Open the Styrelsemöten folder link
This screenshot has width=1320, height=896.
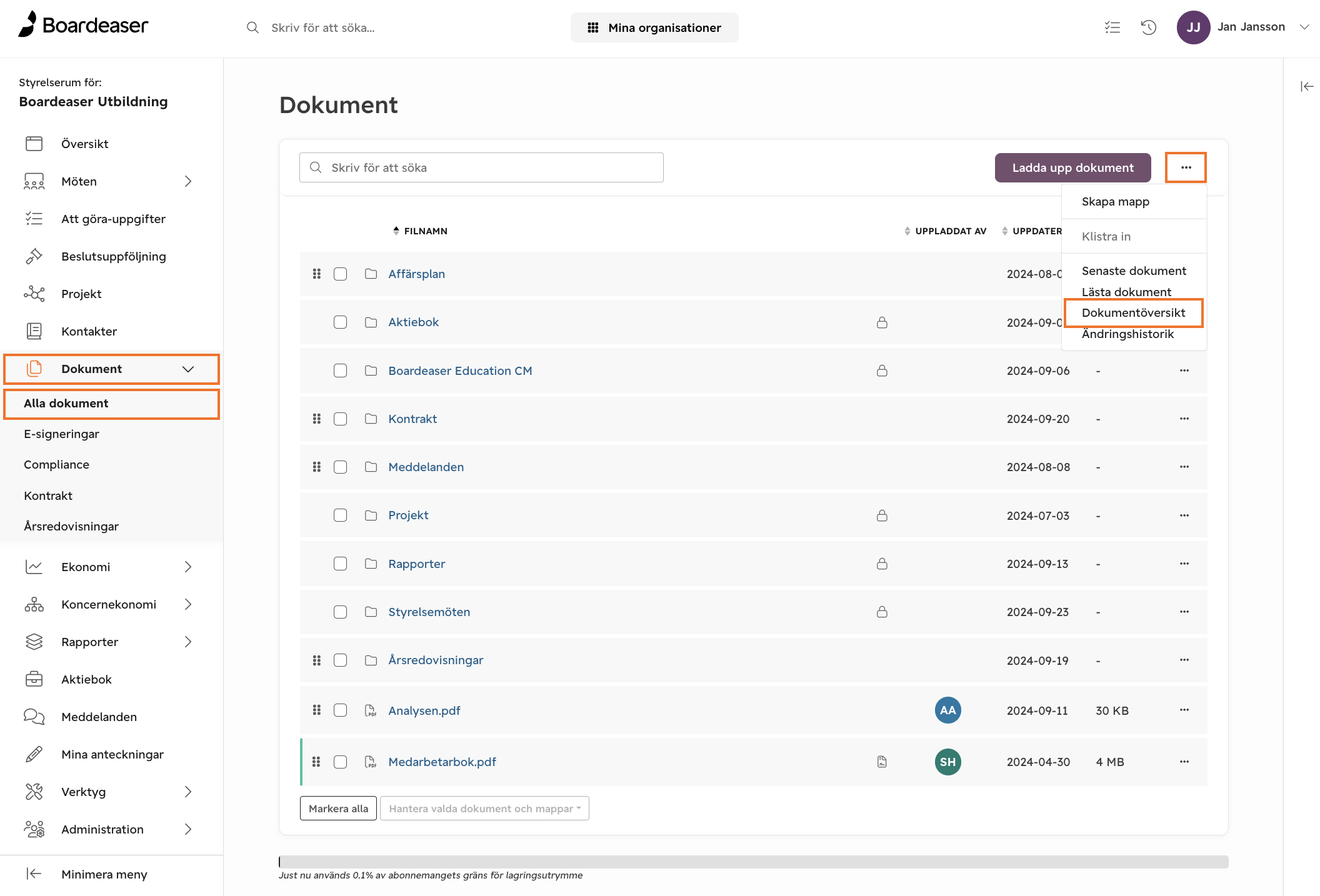click(x=429, y=612)
